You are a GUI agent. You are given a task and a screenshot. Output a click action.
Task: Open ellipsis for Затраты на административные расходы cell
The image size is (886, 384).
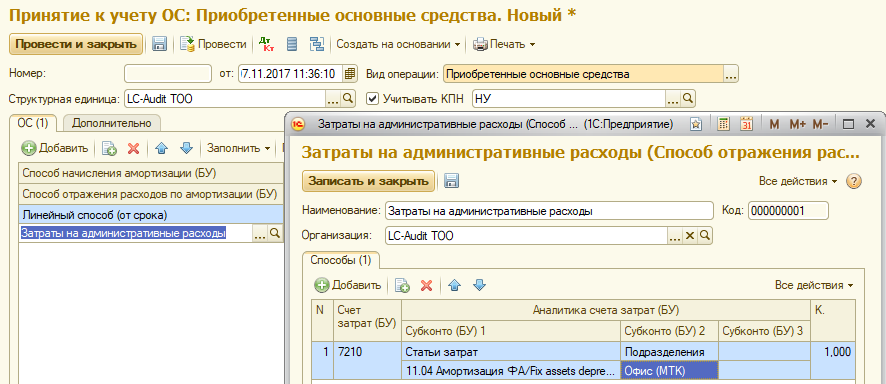(x=259, y=233)
